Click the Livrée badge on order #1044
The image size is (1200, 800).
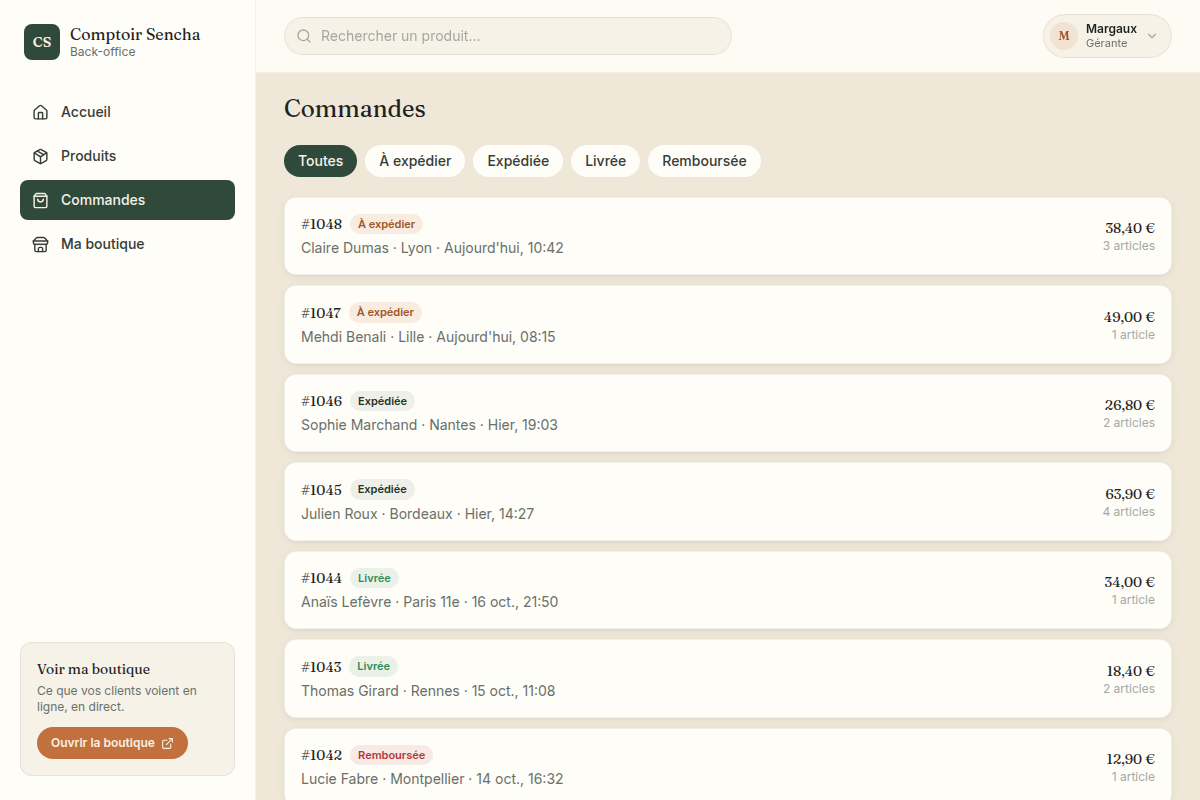374,578
